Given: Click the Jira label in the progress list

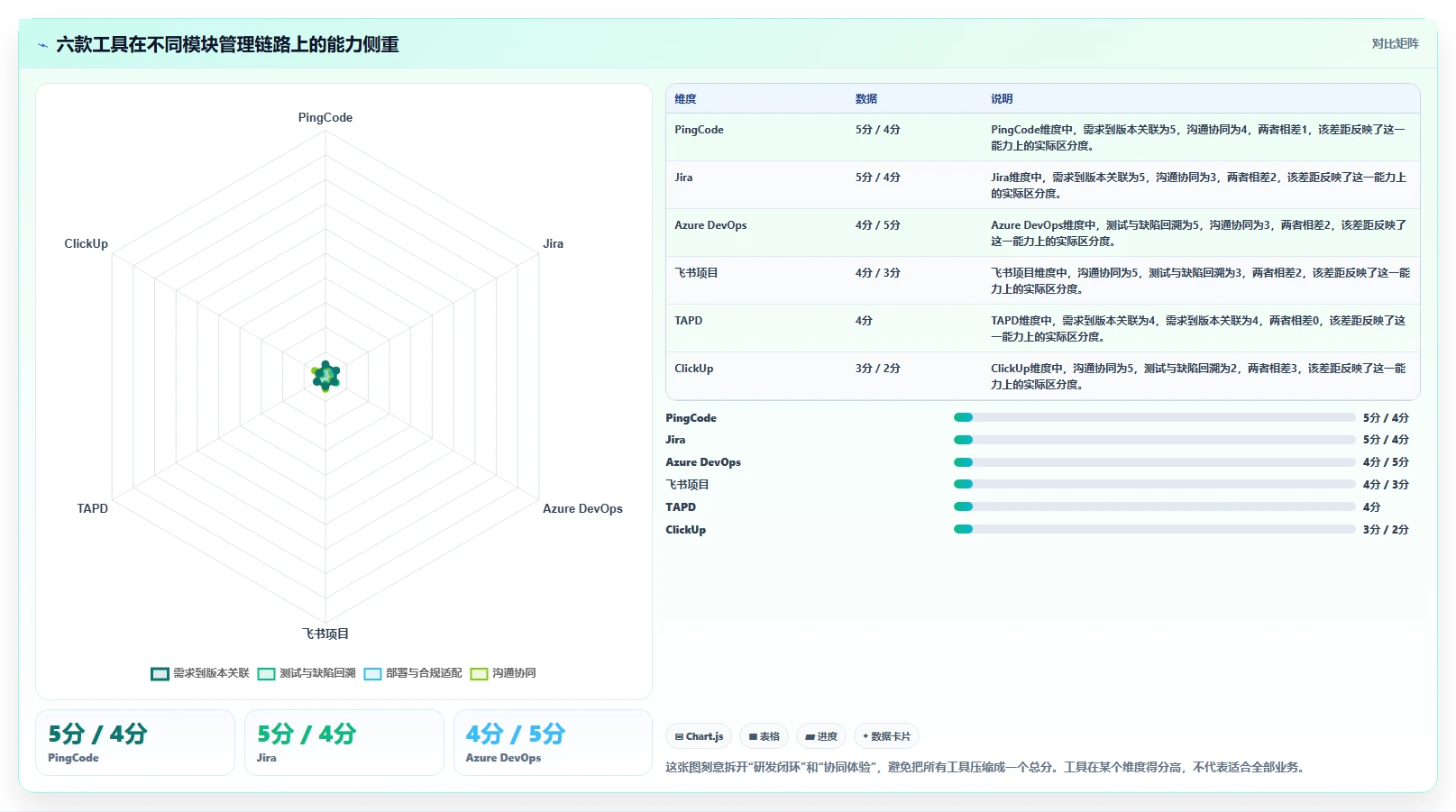Looking at the screenshot, I should coord(675,440).
